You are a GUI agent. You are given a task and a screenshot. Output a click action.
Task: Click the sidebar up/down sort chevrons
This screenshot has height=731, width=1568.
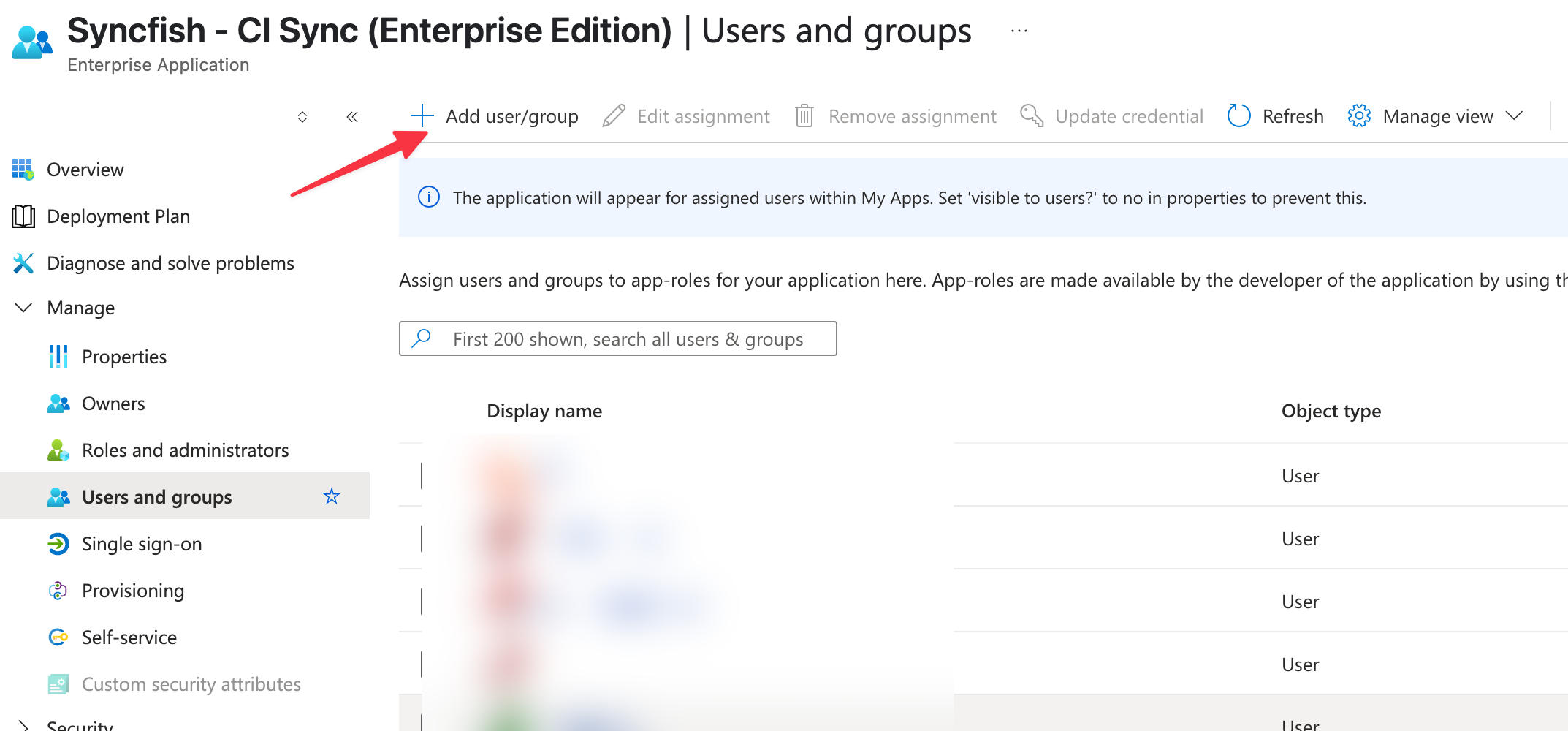click(302, 116)
